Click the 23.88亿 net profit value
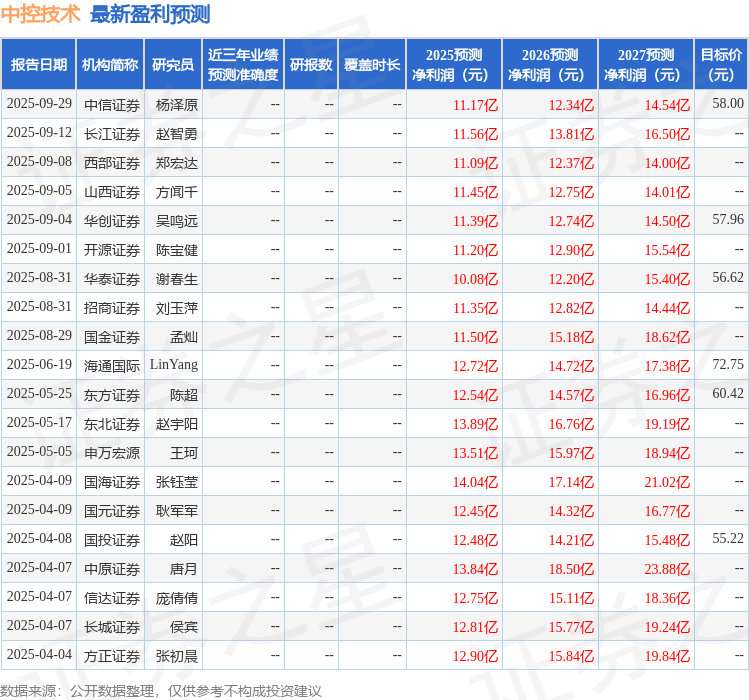The width and height of the screenshot is (749, 700). tap(666, 569)
